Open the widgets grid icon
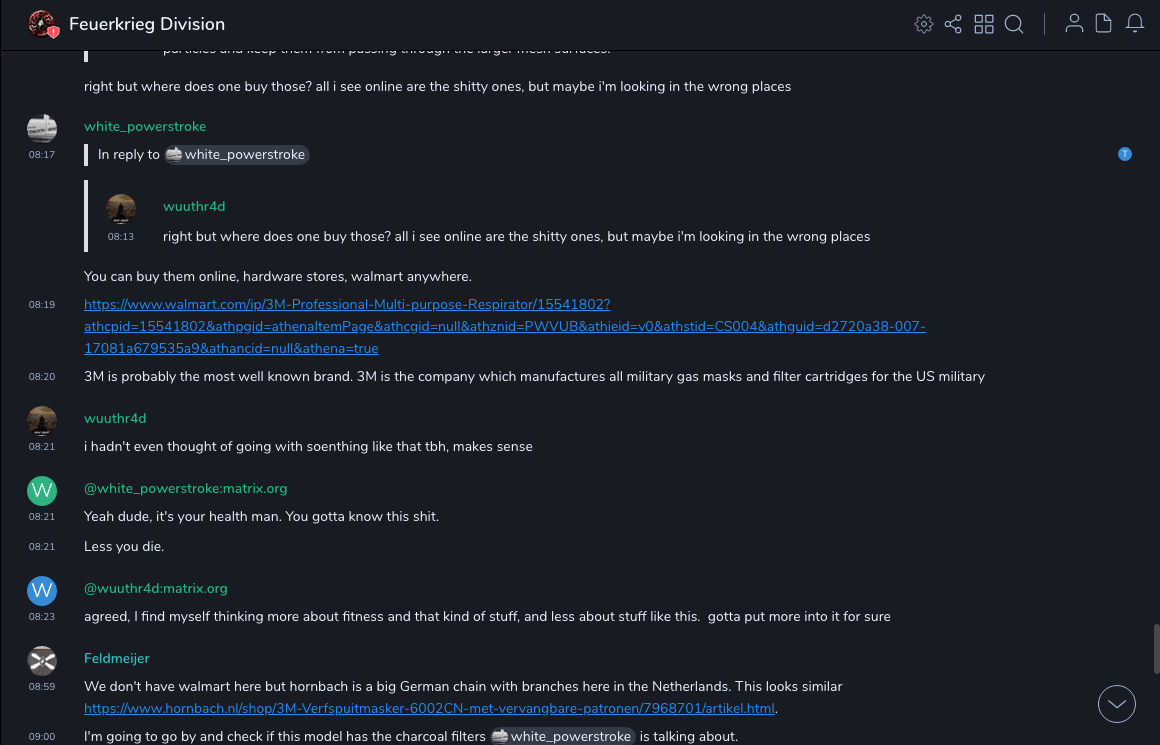1160x745 pixels. [984, 24]
